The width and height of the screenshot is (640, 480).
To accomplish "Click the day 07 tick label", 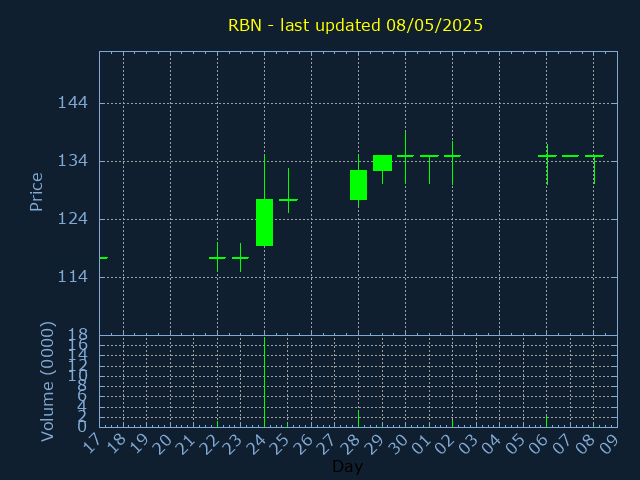I will [562, 443].
